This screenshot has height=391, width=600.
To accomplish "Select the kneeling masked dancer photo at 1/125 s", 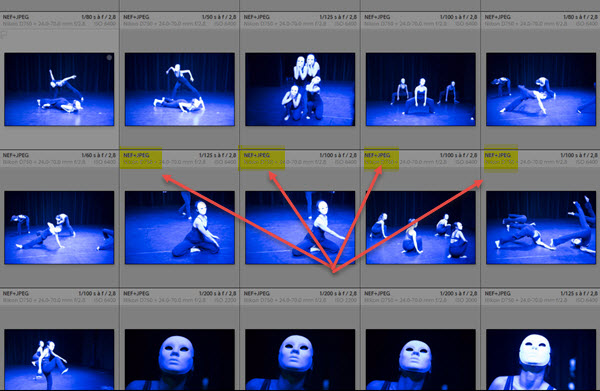I will pos(180,227).
